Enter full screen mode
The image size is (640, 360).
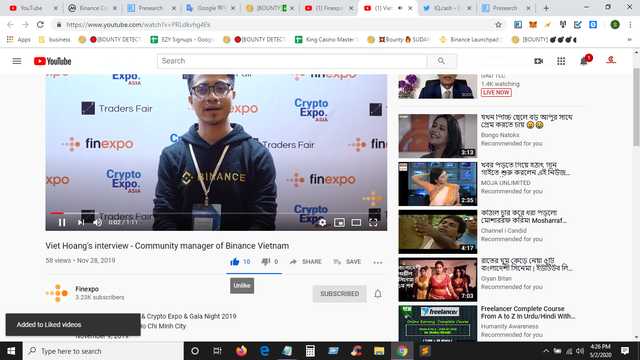373,222
